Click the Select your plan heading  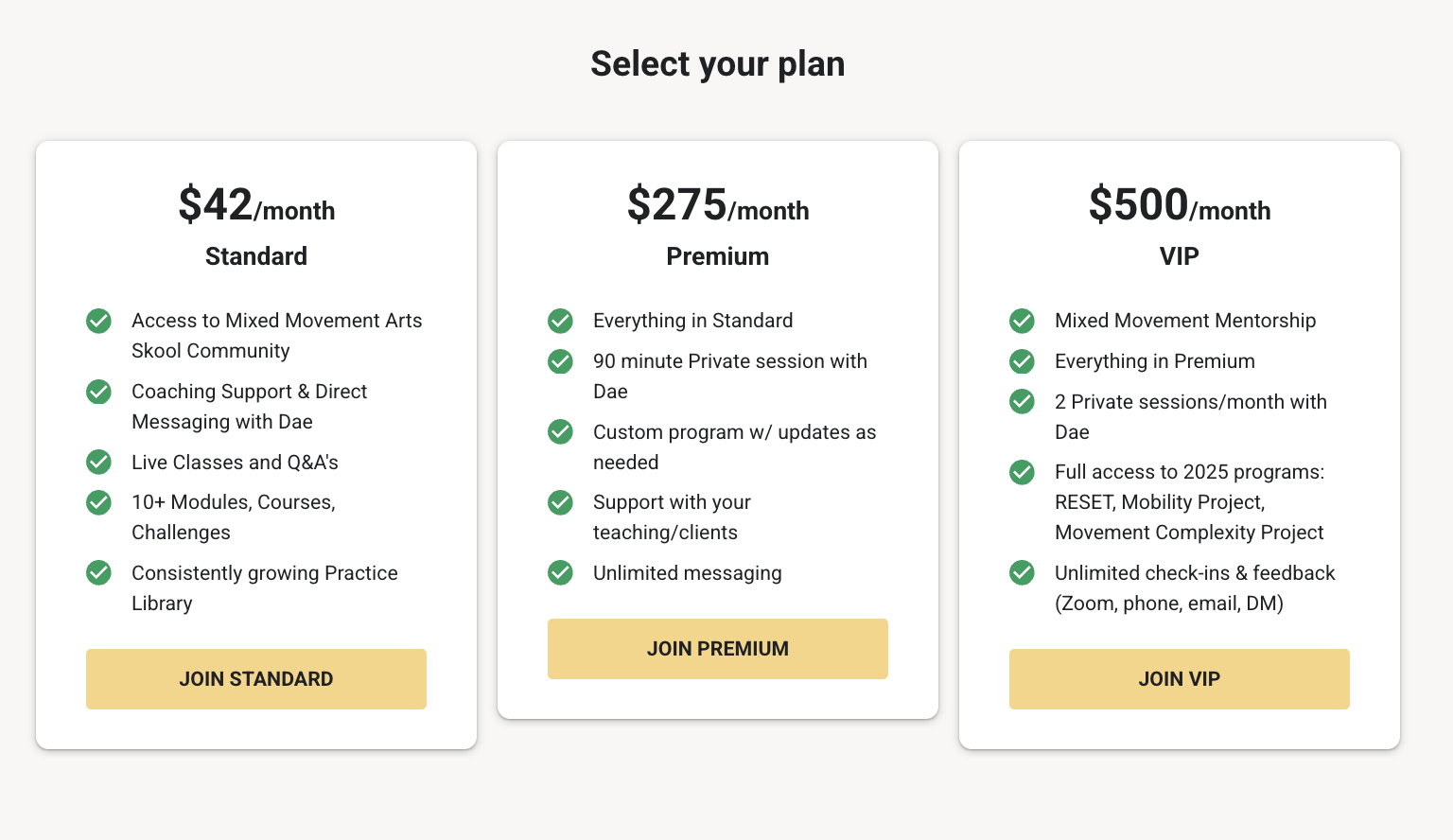click(717, 64)
